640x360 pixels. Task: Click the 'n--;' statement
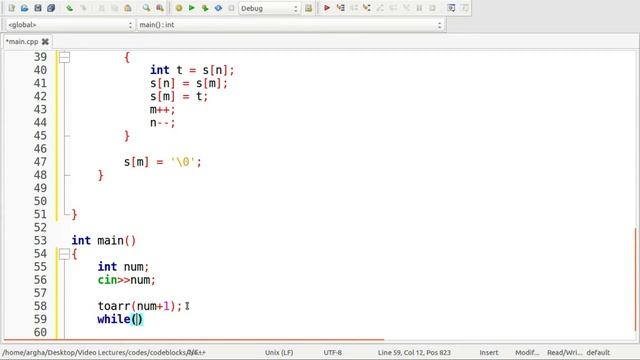162,122
